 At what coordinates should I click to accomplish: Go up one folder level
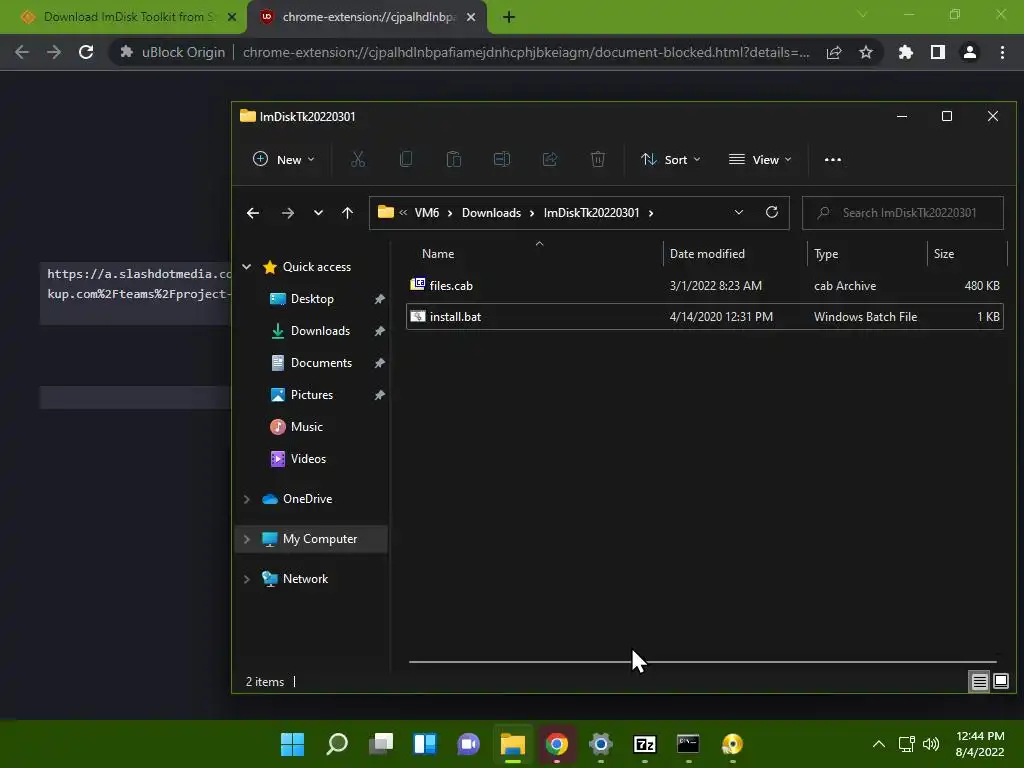click(347, 213)
